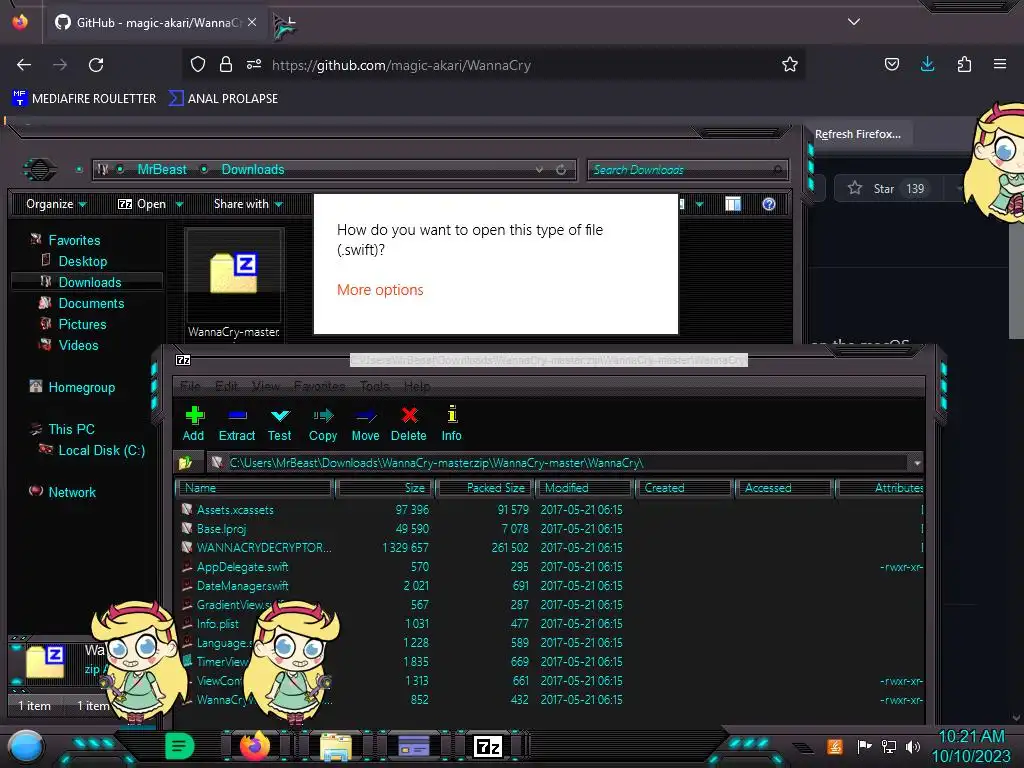
Task: Open Firefox from the taskbar
Action: pyautogui.click(x=255, y=745)
